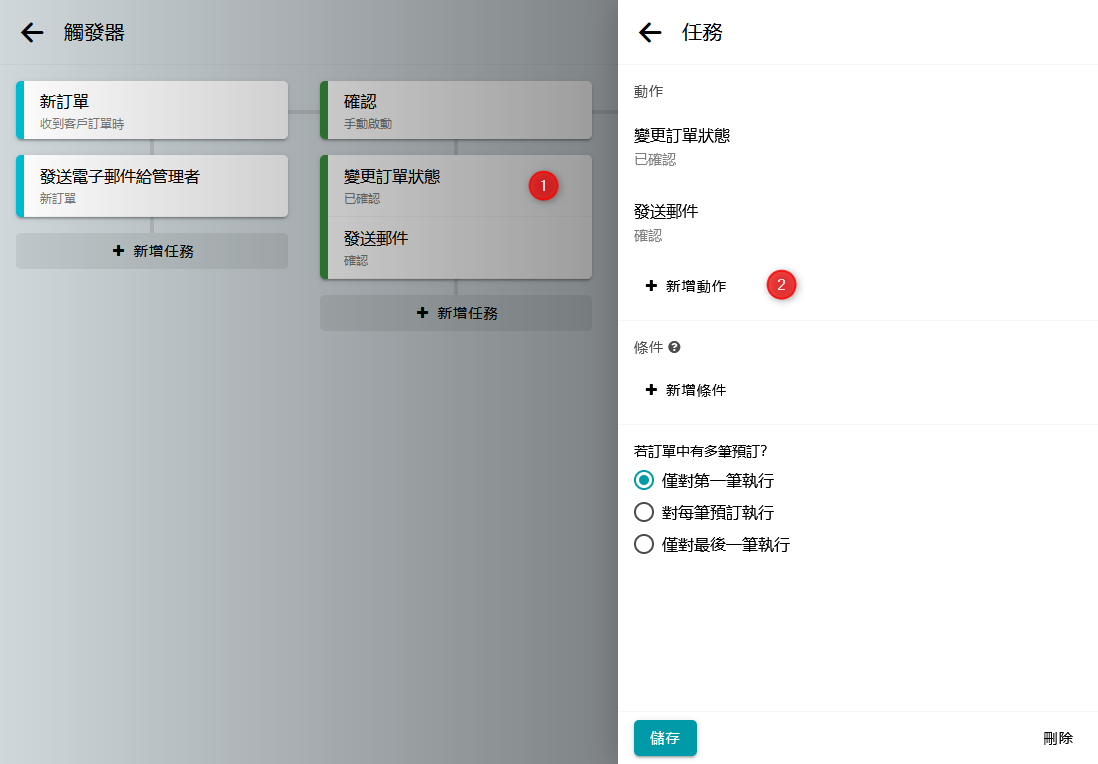This screenshot has width=1098, height=764.
Task: Open 發送電子郵件給管理者 task card
Action: [152, 185]
